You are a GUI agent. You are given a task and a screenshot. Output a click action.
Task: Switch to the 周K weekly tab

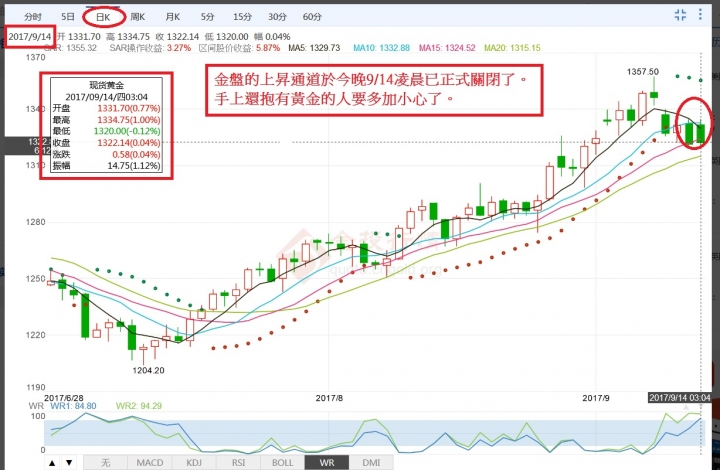[138, 17]
